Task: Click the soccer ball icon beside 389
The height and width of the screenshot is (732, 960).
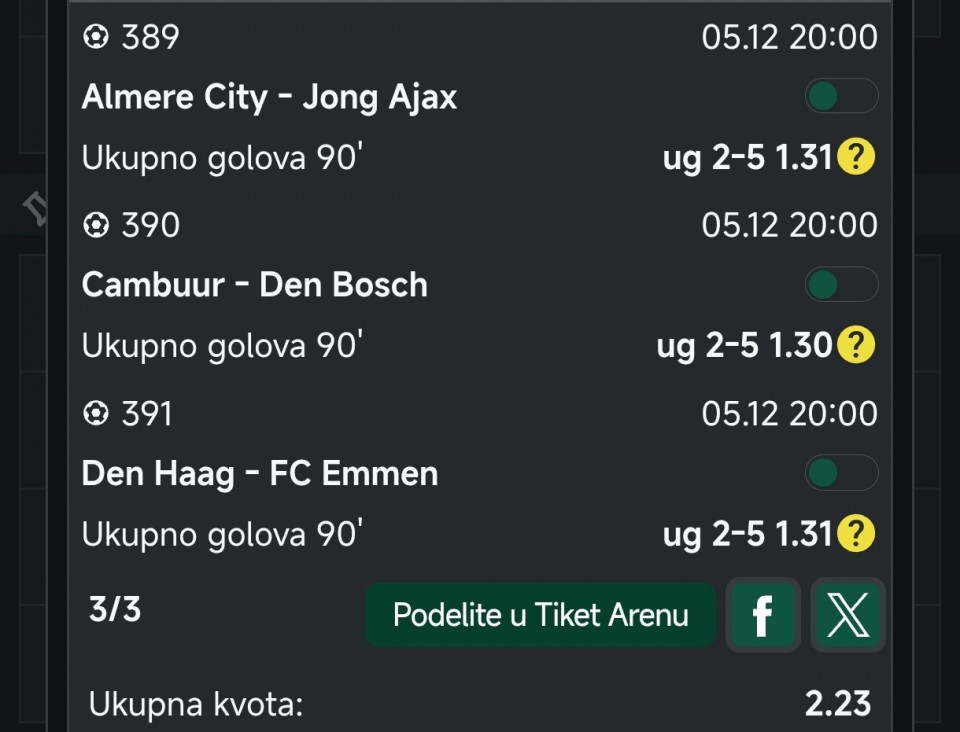Action: pyautogui.click(x=95, y=38)
